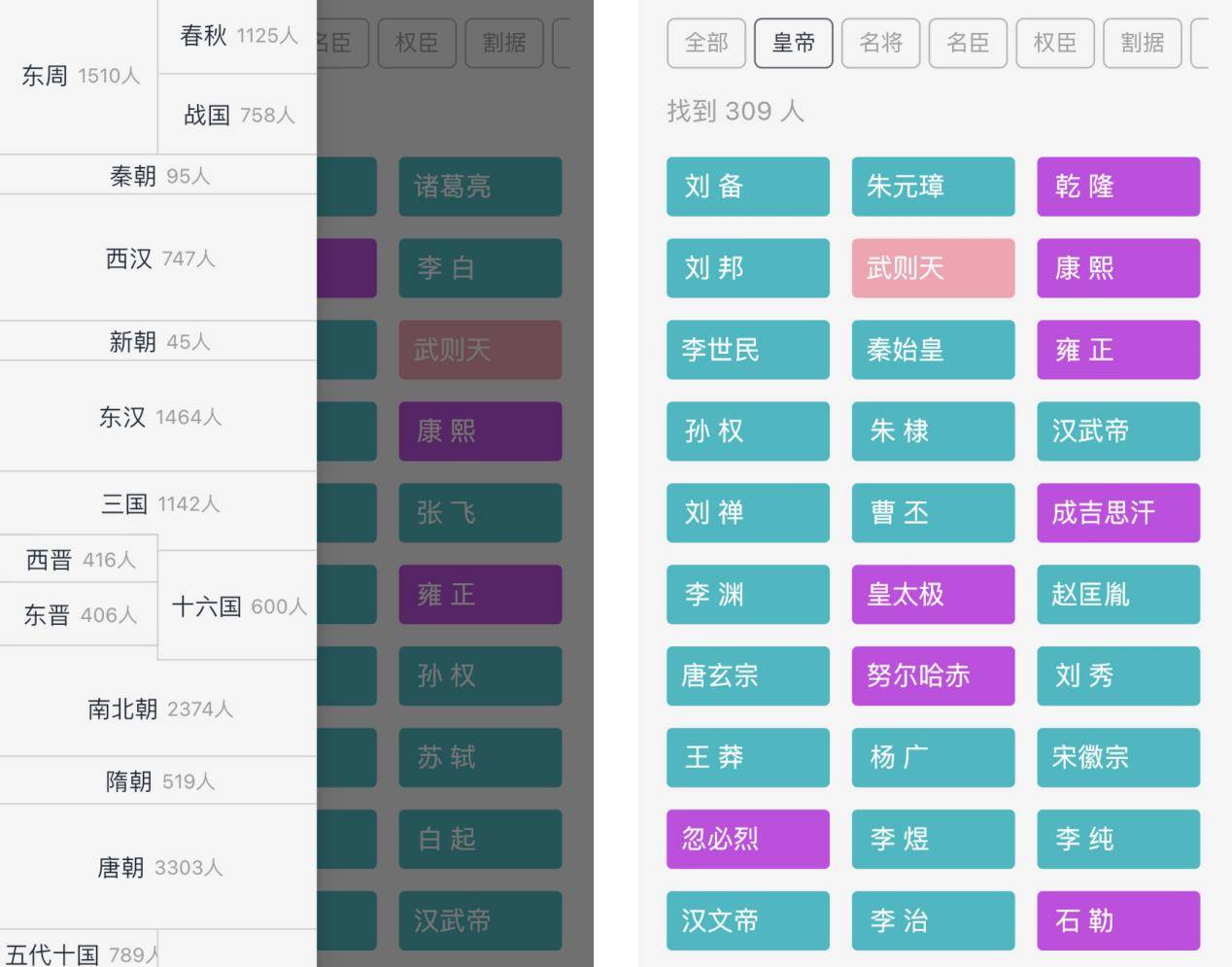The width and height of the screenshot is (1232, 967).
Task: Choose 战国 period from the sidebar
Action: [238, 115]
